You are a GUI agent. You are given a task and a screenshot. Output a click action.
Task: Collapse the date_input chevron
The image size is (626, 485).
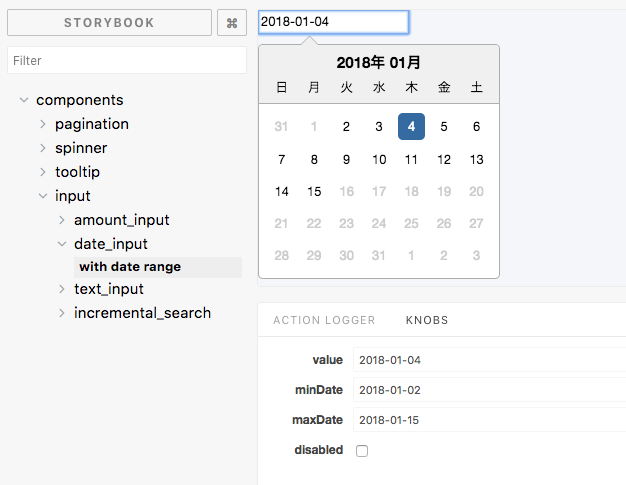(61, 244)
